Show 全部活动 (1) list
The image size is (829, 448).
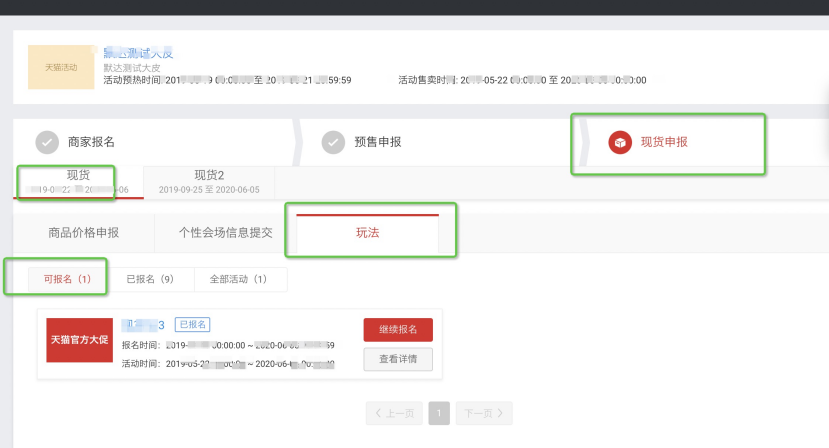(239, 279)
